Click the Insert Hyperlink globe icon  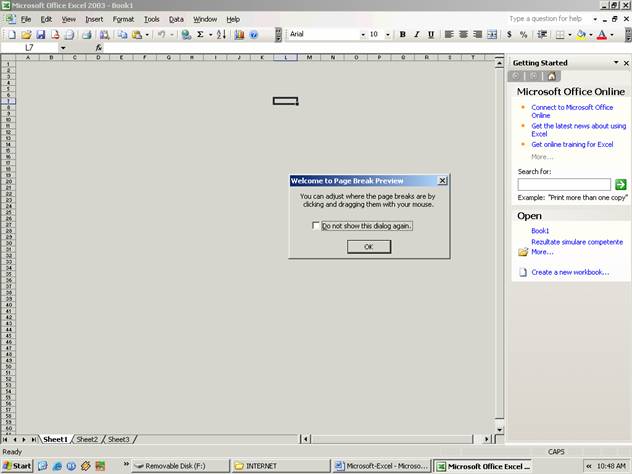[x=186, y=35]
